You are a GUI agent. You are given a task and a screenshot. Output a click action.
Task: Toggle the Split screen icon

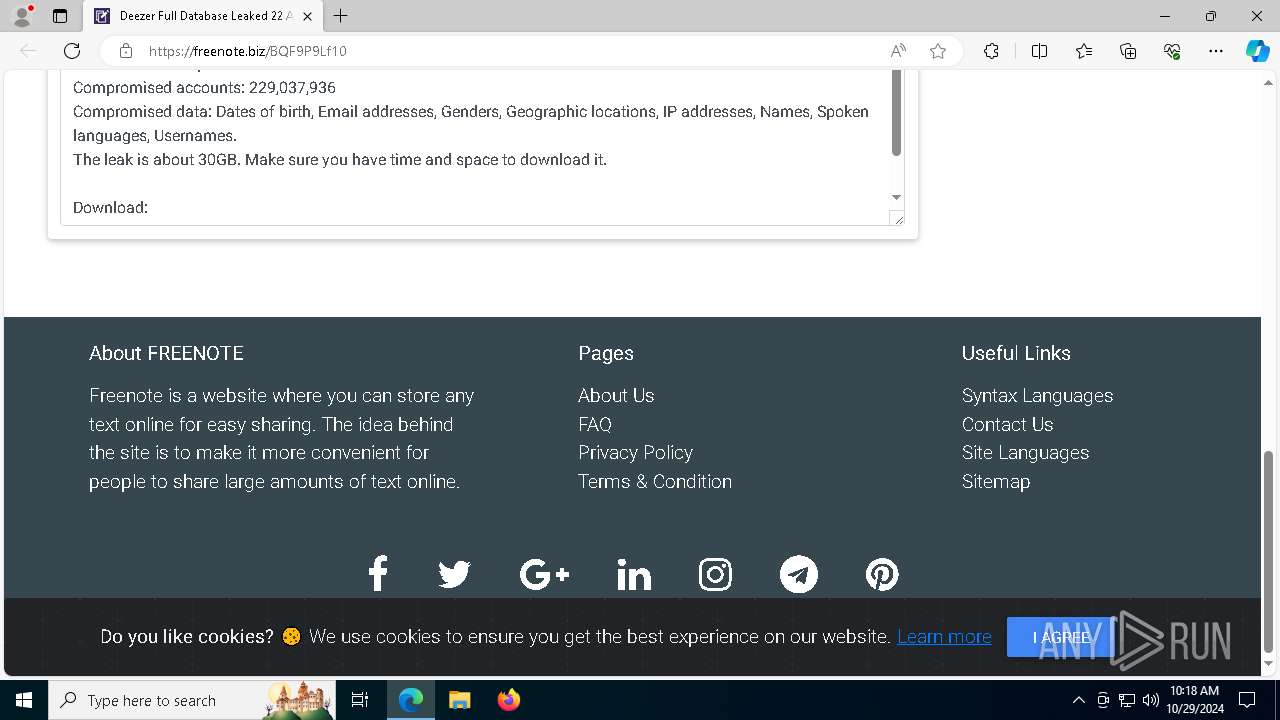[1039, 51]
